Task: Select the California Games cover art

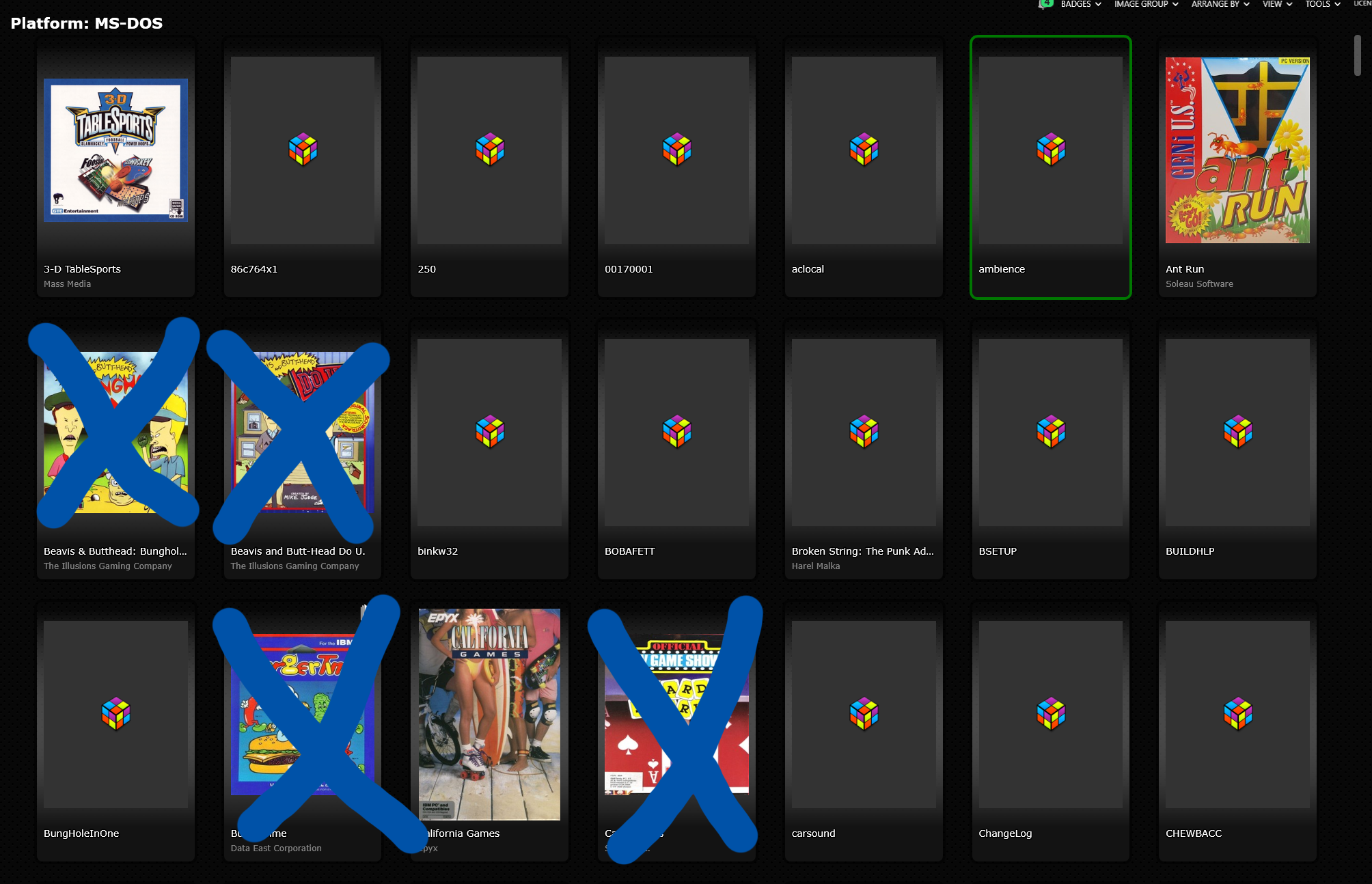Action: coord(489,714)
